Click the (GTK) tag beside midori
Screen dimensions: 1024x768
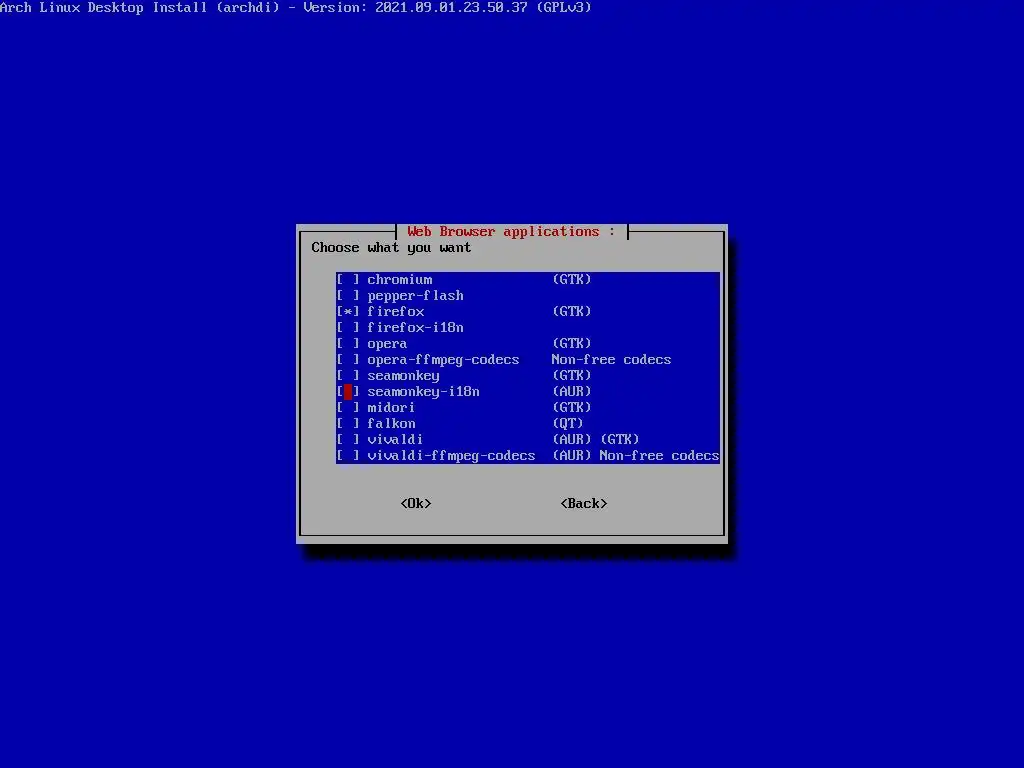[x=572, y=408]
